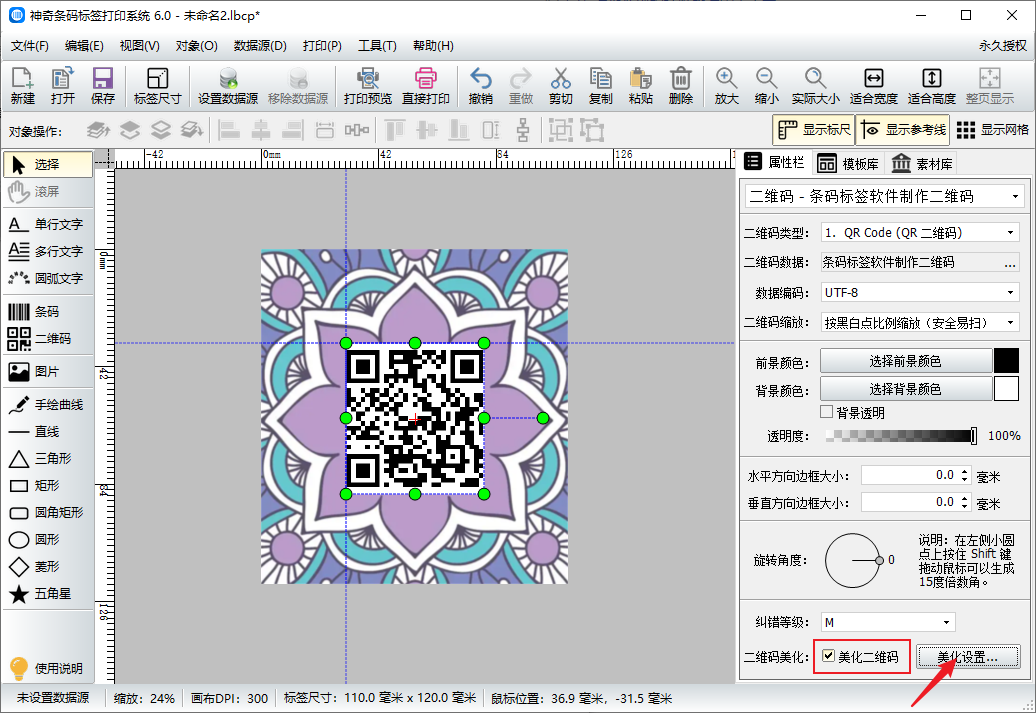Set view to 实际大小

(x=815, y=86)
